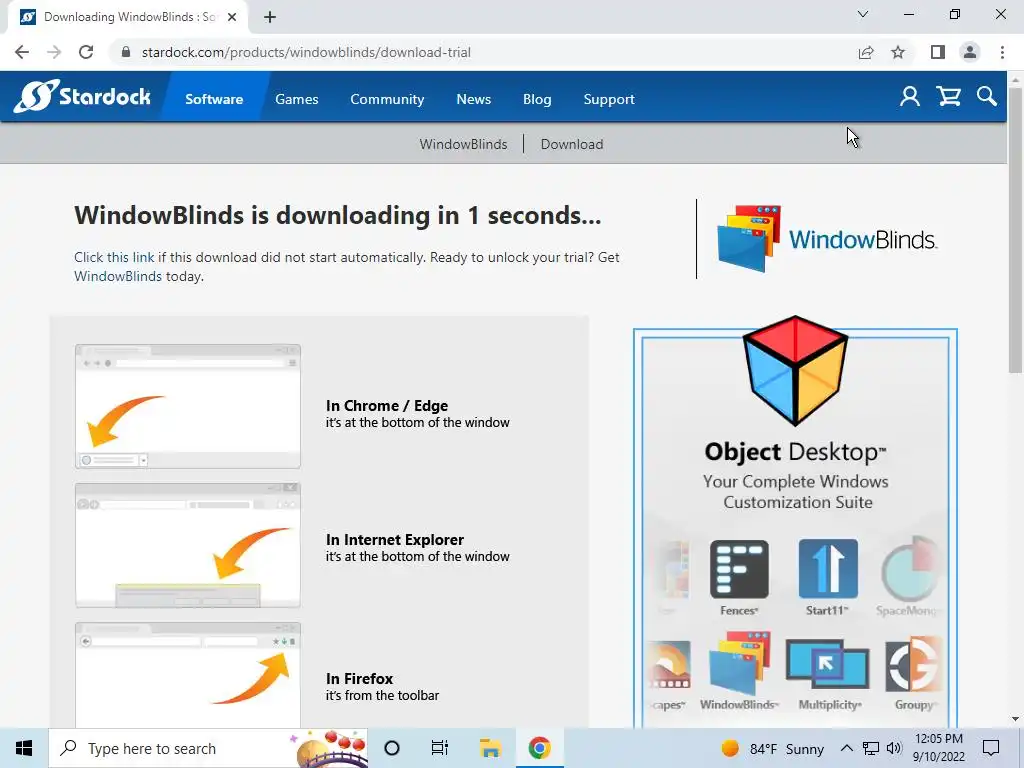Click Chrome icon on taskbar
This screenshot has width=1024, height=768.
(539, 748)
